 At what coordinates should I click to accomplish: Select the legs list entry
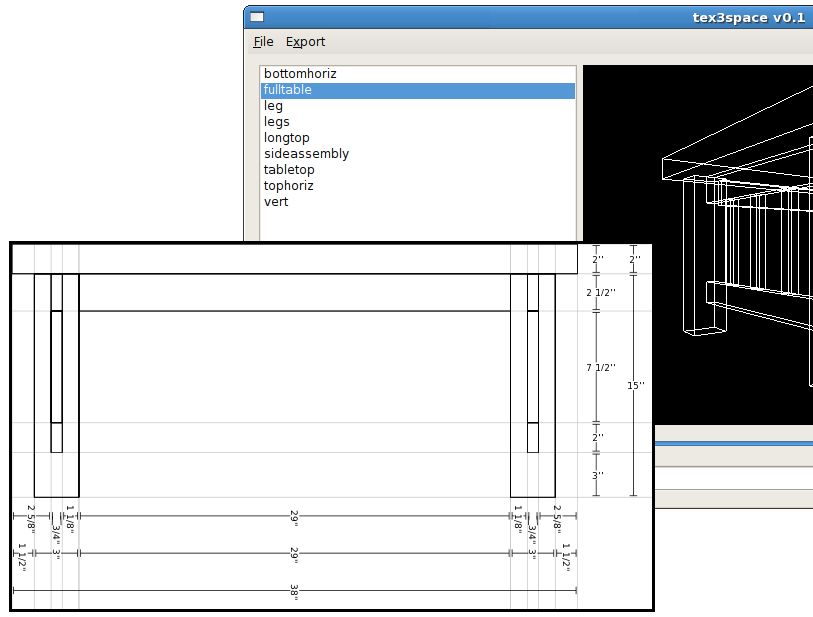coord(277,122)
